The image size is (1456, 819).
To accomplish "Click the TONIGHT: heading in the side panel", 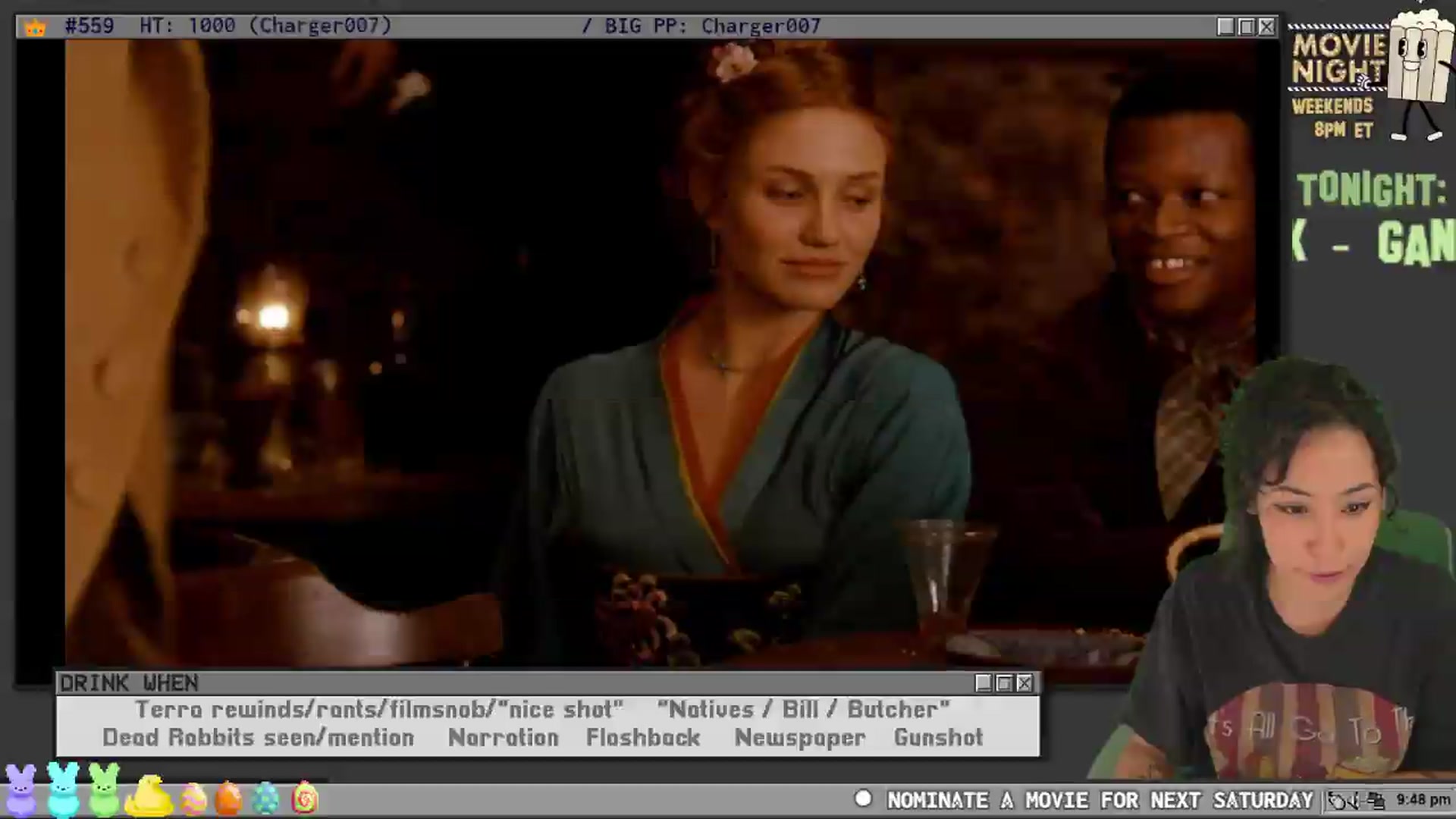I will pyautogui.click(x=1371, y=190).
